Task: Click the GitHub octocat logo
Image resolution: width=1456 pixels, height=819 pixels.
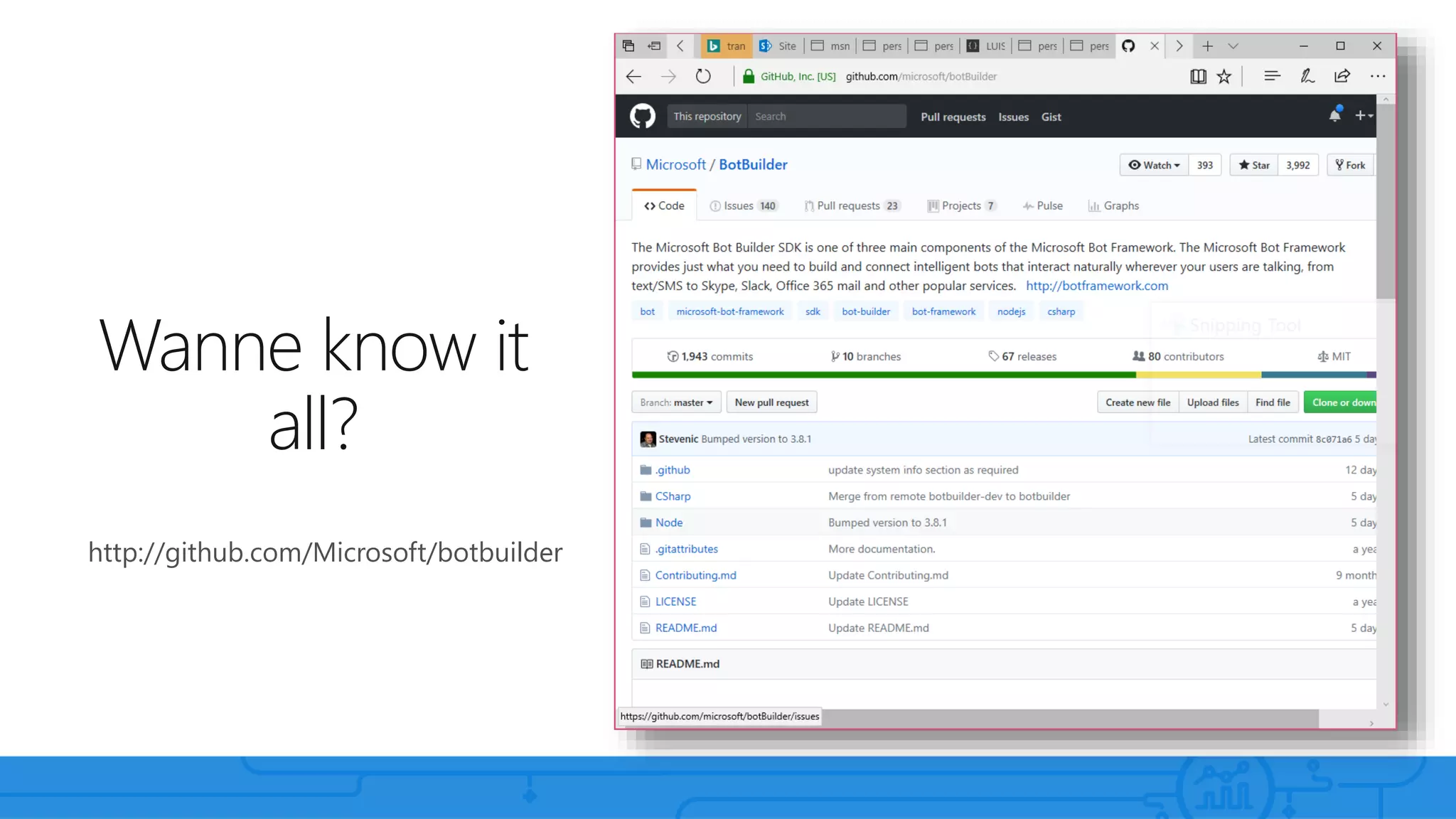Action: tap(642, 116)
